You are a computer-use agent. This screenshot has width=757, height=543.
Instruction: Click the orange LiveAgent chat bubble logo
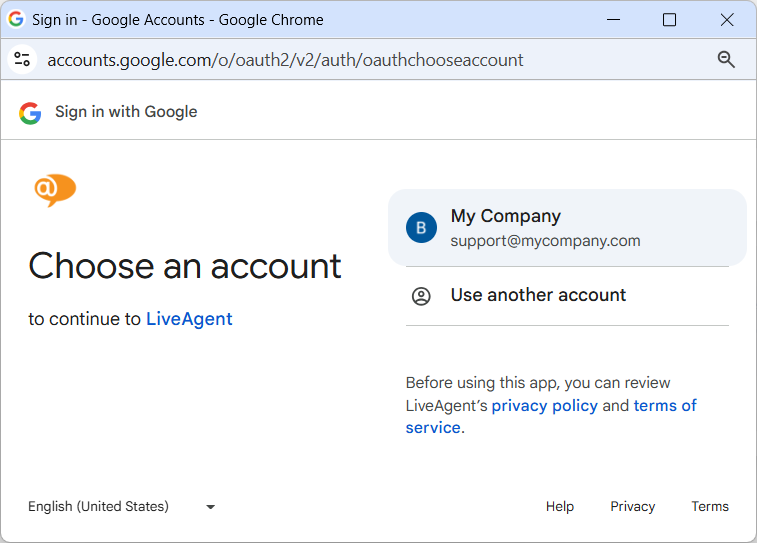[x=55, y=189]
